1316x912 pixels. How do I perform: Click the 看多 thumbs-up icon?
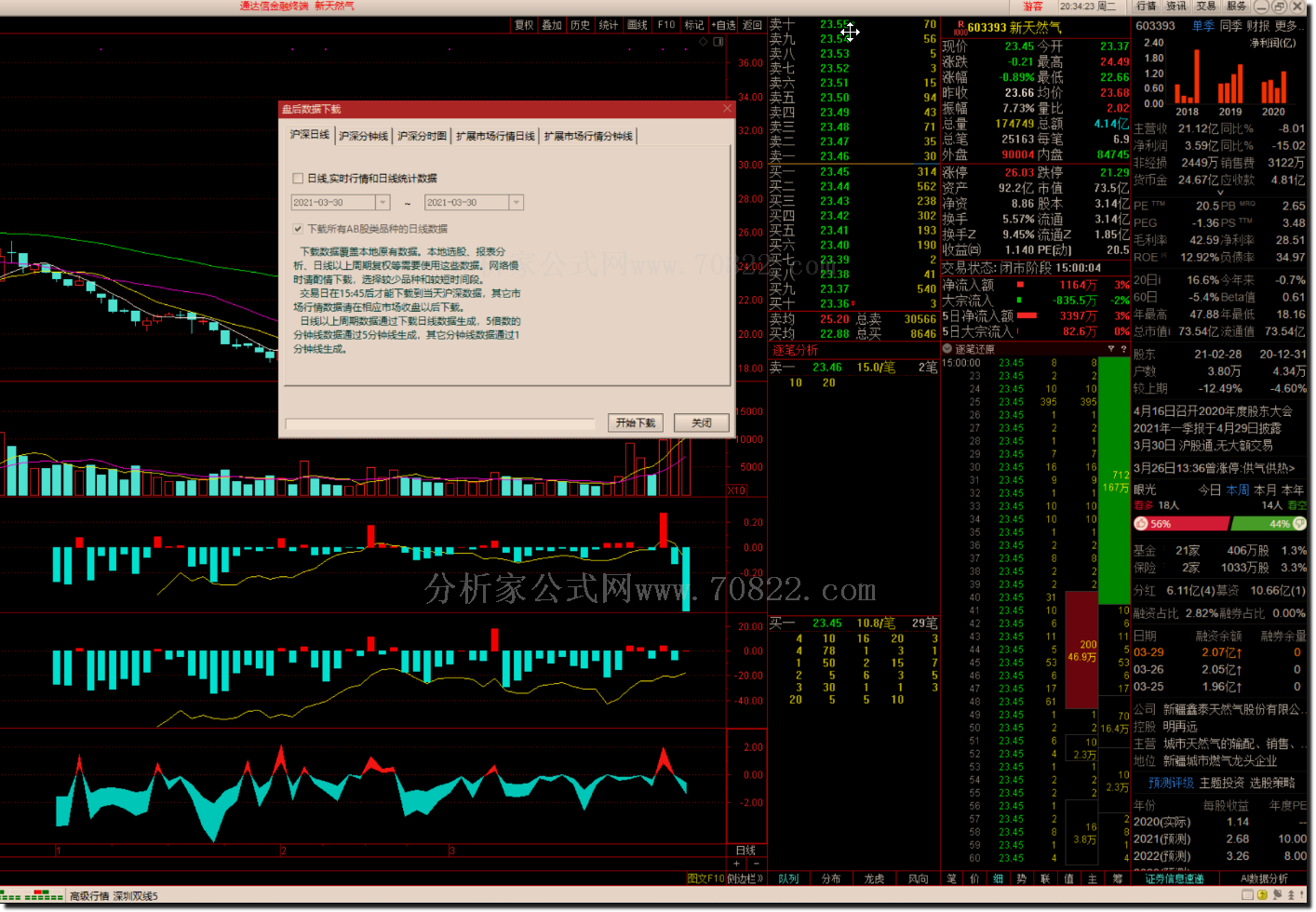[1141, 524]
